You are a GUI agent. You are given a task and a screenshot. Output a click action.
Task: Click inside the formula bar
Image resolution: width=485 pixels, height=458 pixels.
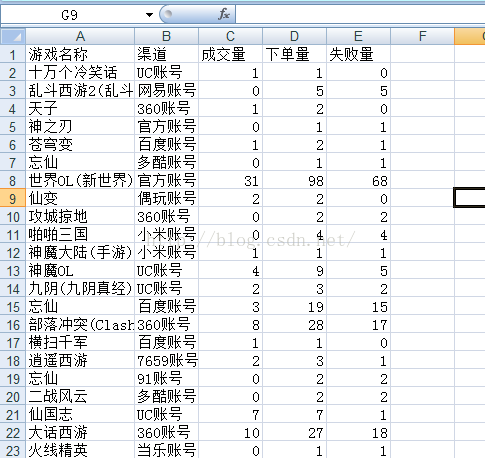click(x=360, y=15)
